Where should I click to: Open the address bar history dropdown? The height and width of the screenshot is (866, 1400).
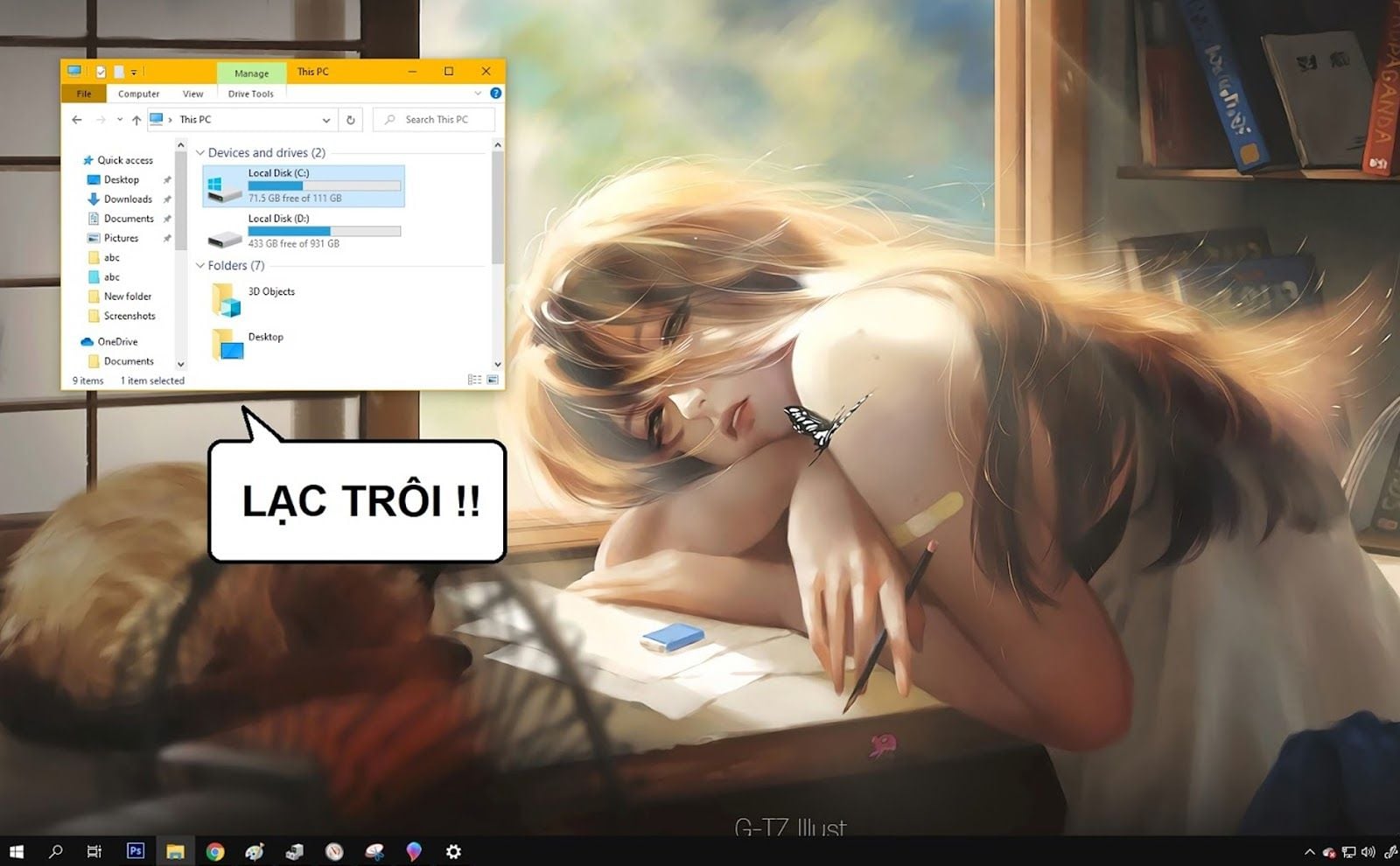point(326,119)
